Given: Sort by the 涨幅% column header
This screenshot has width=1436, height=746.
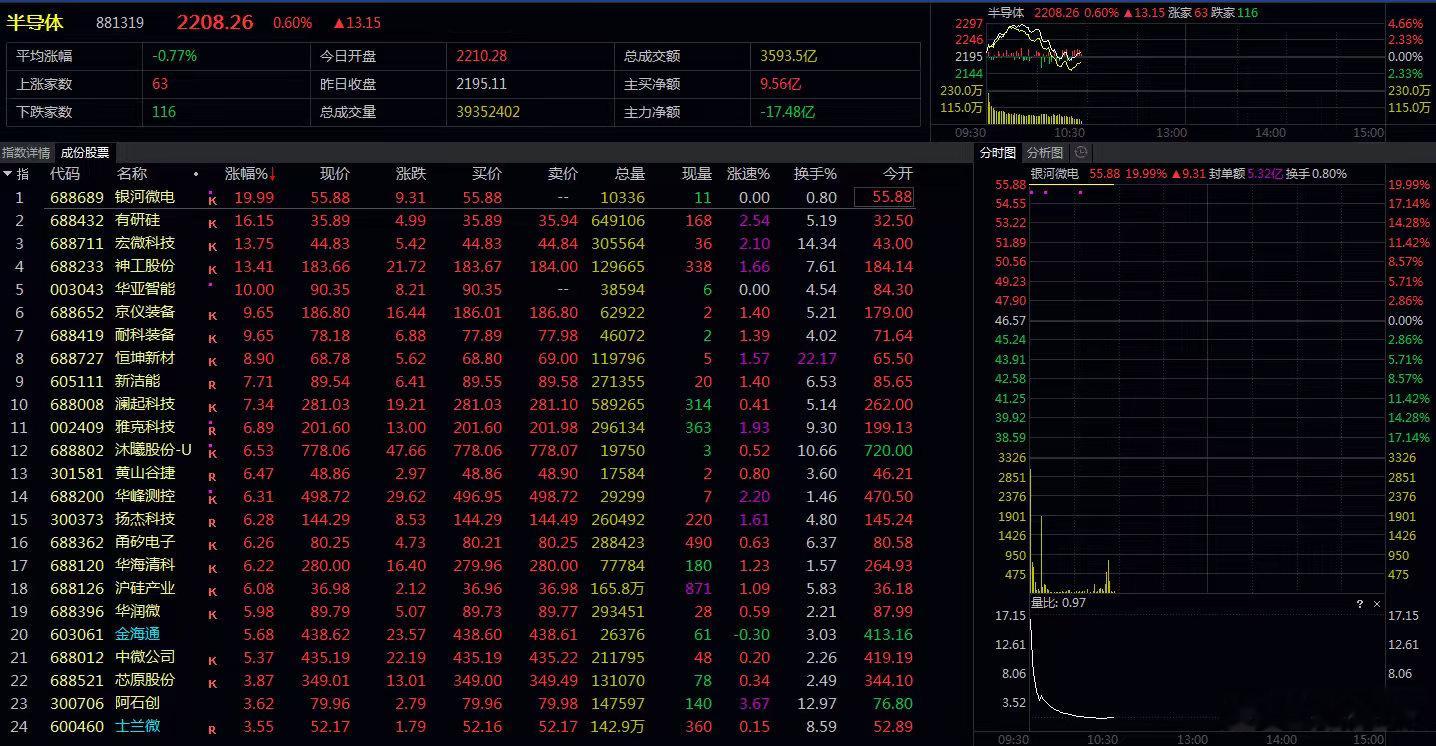Looking at the screenshot, I should coord(250,174).
